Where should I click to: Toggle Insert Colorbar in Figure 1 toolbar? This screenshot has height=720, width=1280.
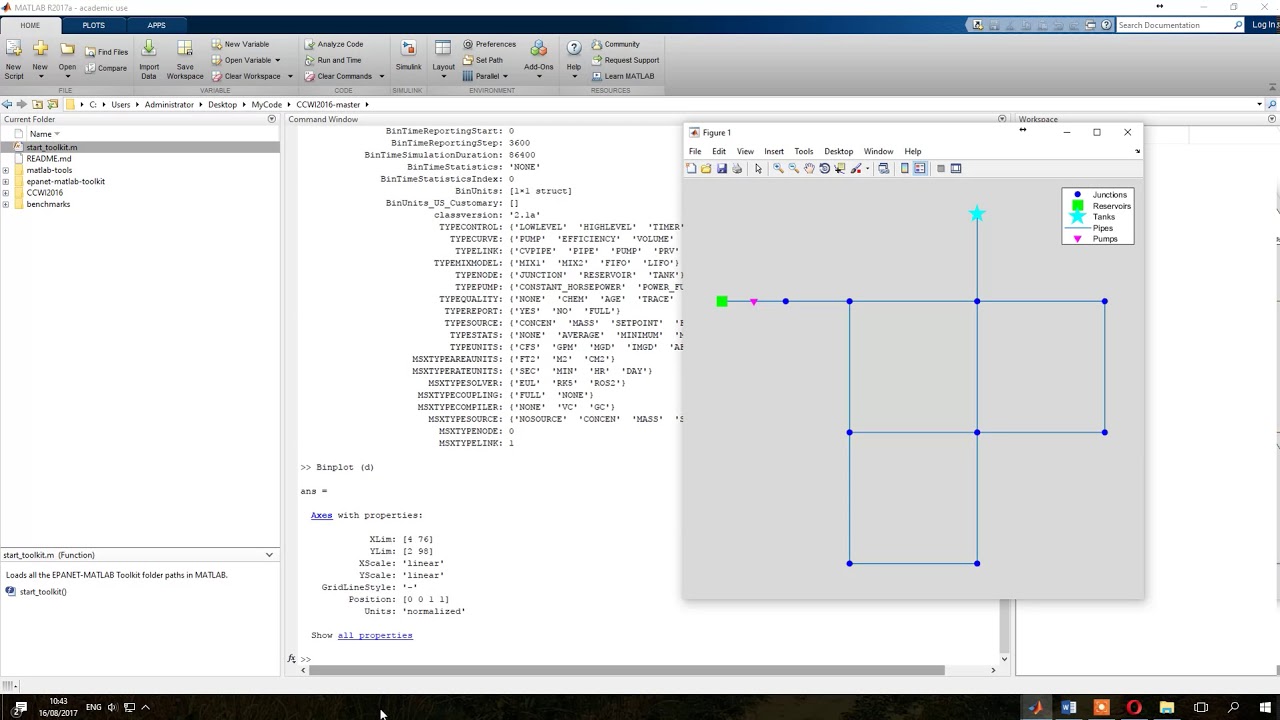click(905, 168)
